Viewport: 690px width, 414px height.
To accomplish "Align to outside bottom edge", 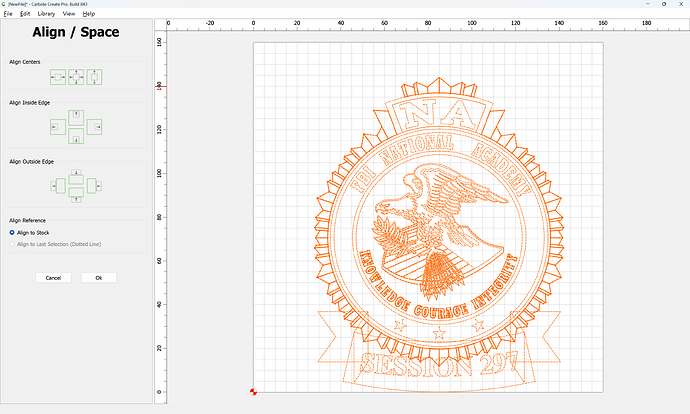I will (x=76, y=194).
